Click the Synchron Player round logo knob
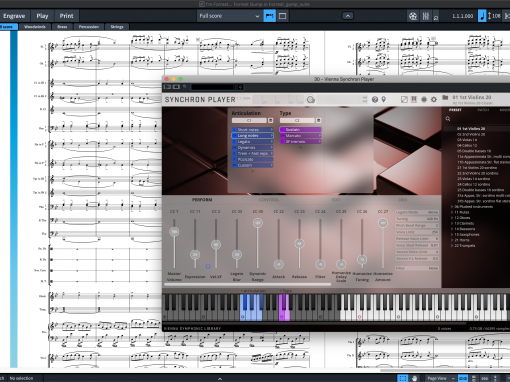The image size is (510, 382). [311, 100]
